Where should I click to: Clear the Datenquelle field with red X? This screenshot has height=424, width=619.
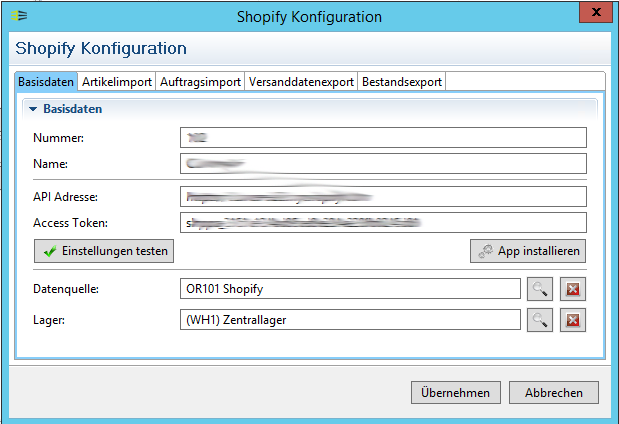pyautogui.click(x=573, y=289)
